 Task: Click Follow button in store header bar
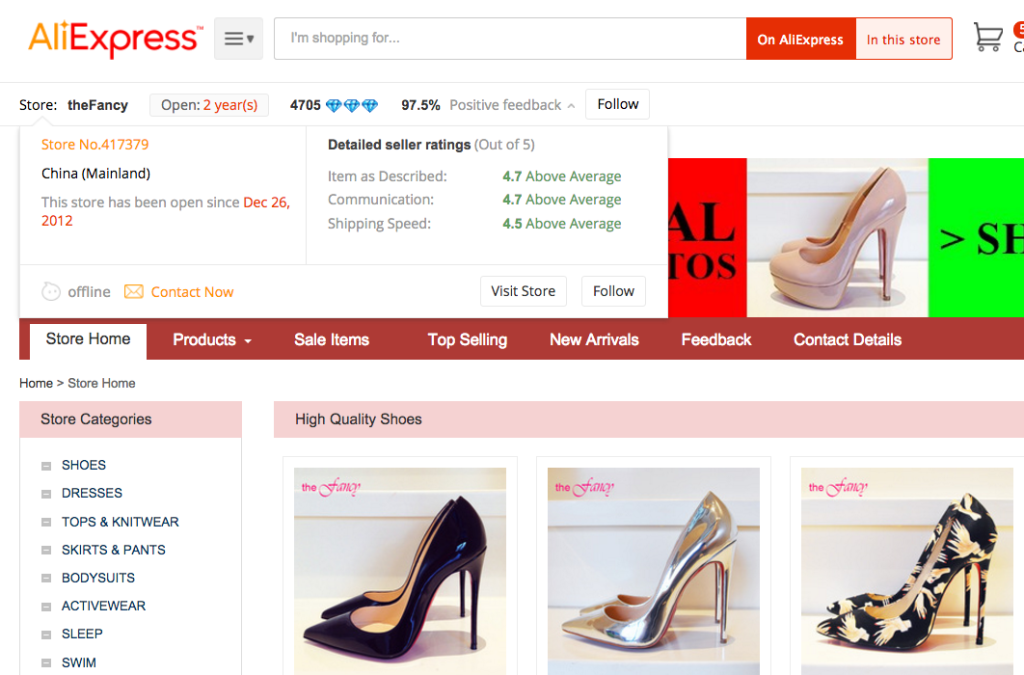(618, 104)
